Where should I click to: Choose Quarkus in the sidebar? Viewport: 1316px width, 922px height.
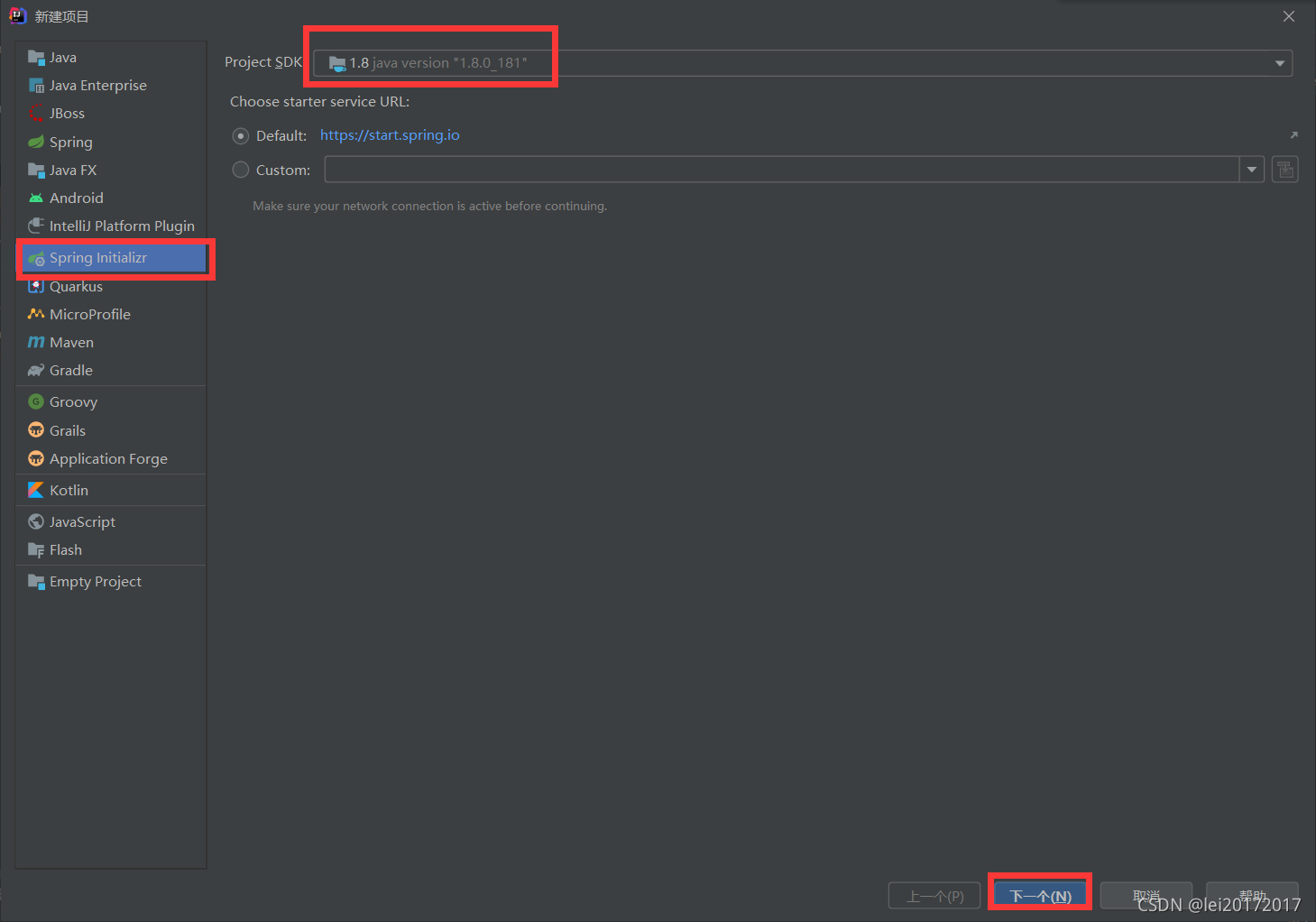[x=111, y=286]
